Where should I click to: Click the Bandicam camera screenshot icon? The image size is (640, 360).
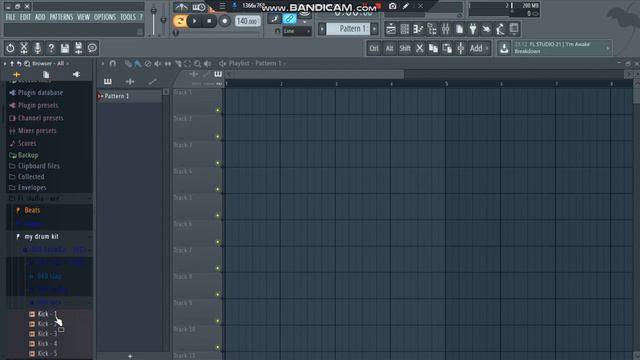click(x=392, y=6)
